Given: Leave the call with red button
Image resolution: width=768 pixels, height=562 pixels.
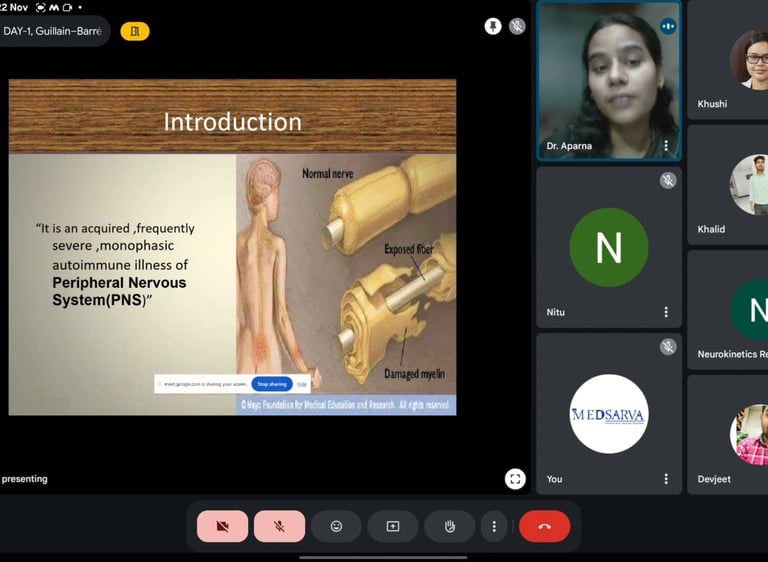Looking at the screenshot, I should click(x=545, y=526).
